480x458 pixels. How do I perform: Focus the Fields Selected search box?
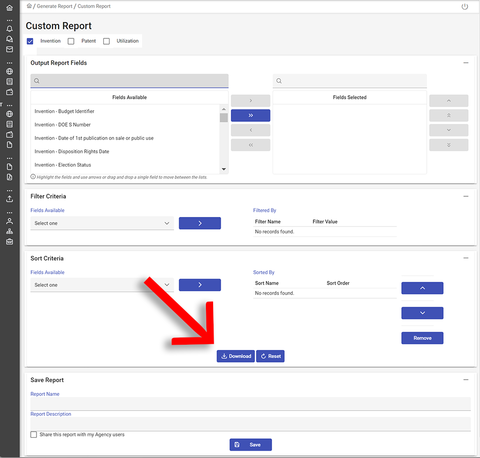click(x=350, y=81)
